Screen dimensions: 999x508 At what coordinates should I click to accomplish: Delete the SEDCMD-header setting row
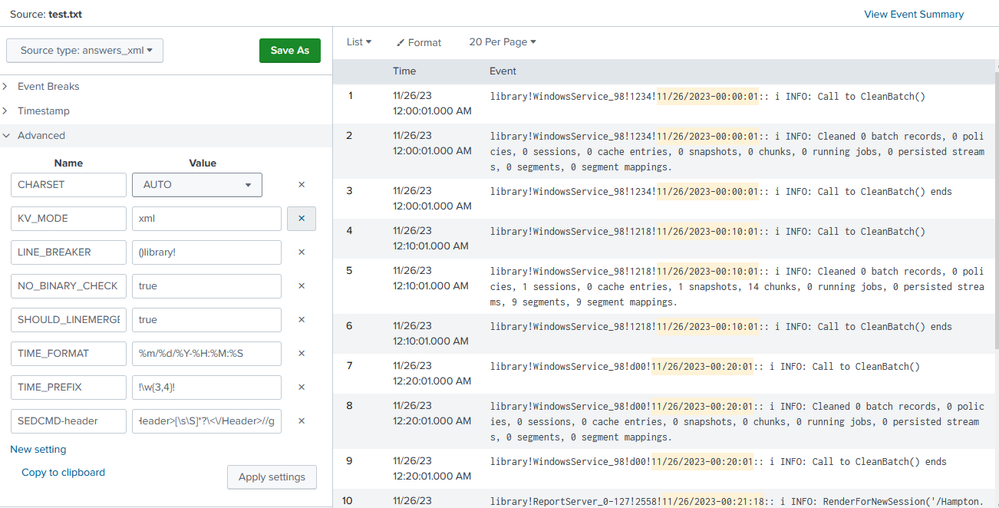point(301,421)
